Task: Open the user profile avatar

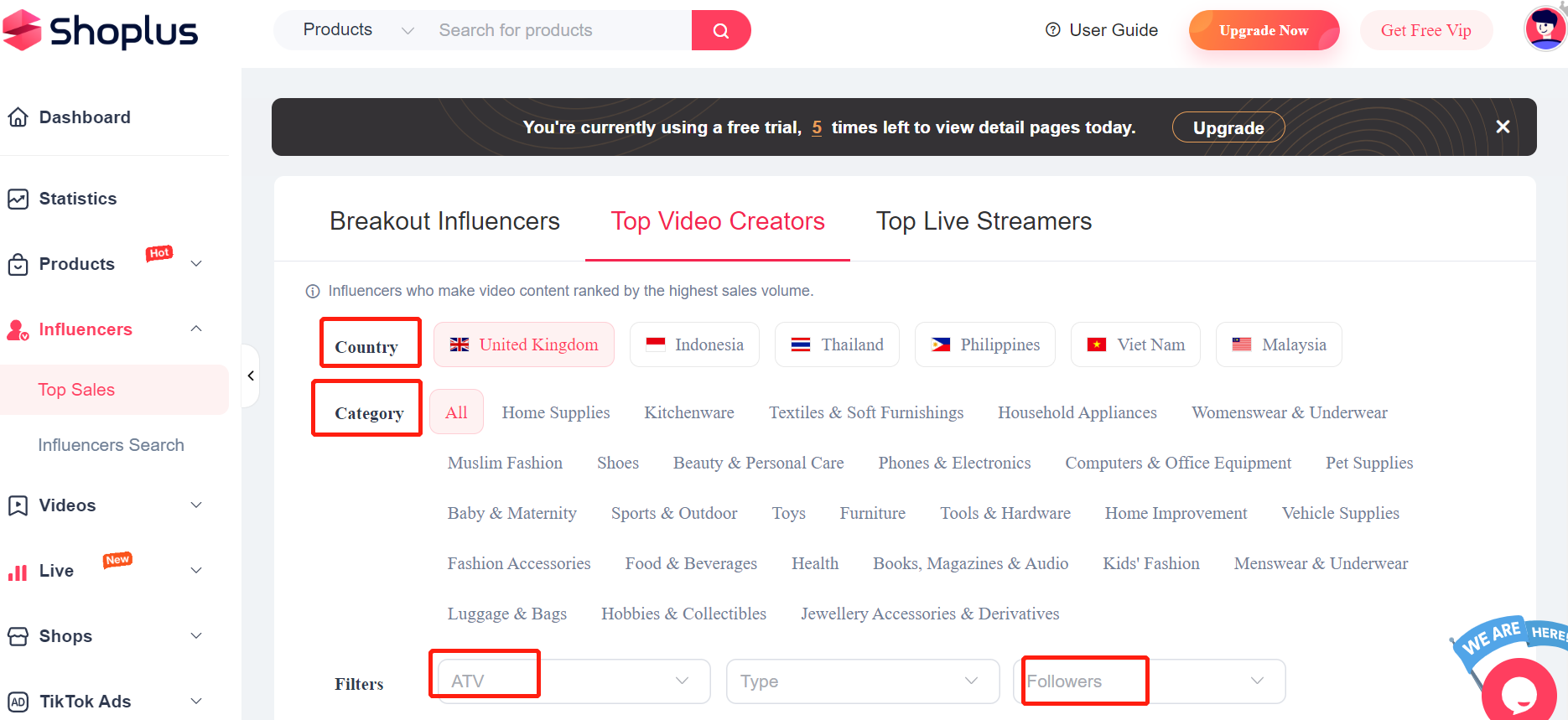Action: (1544, 29)
